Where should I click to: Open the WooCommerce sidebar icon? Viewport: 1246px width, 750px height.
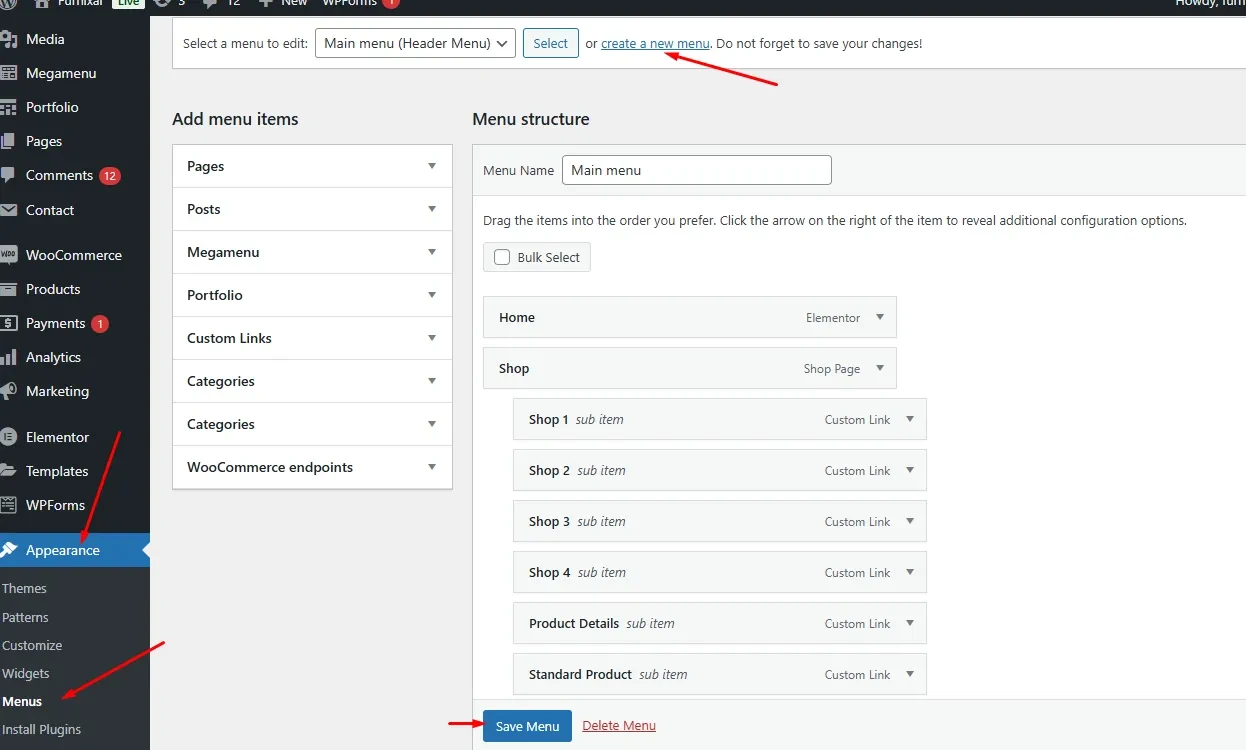[x=9, y=255]
